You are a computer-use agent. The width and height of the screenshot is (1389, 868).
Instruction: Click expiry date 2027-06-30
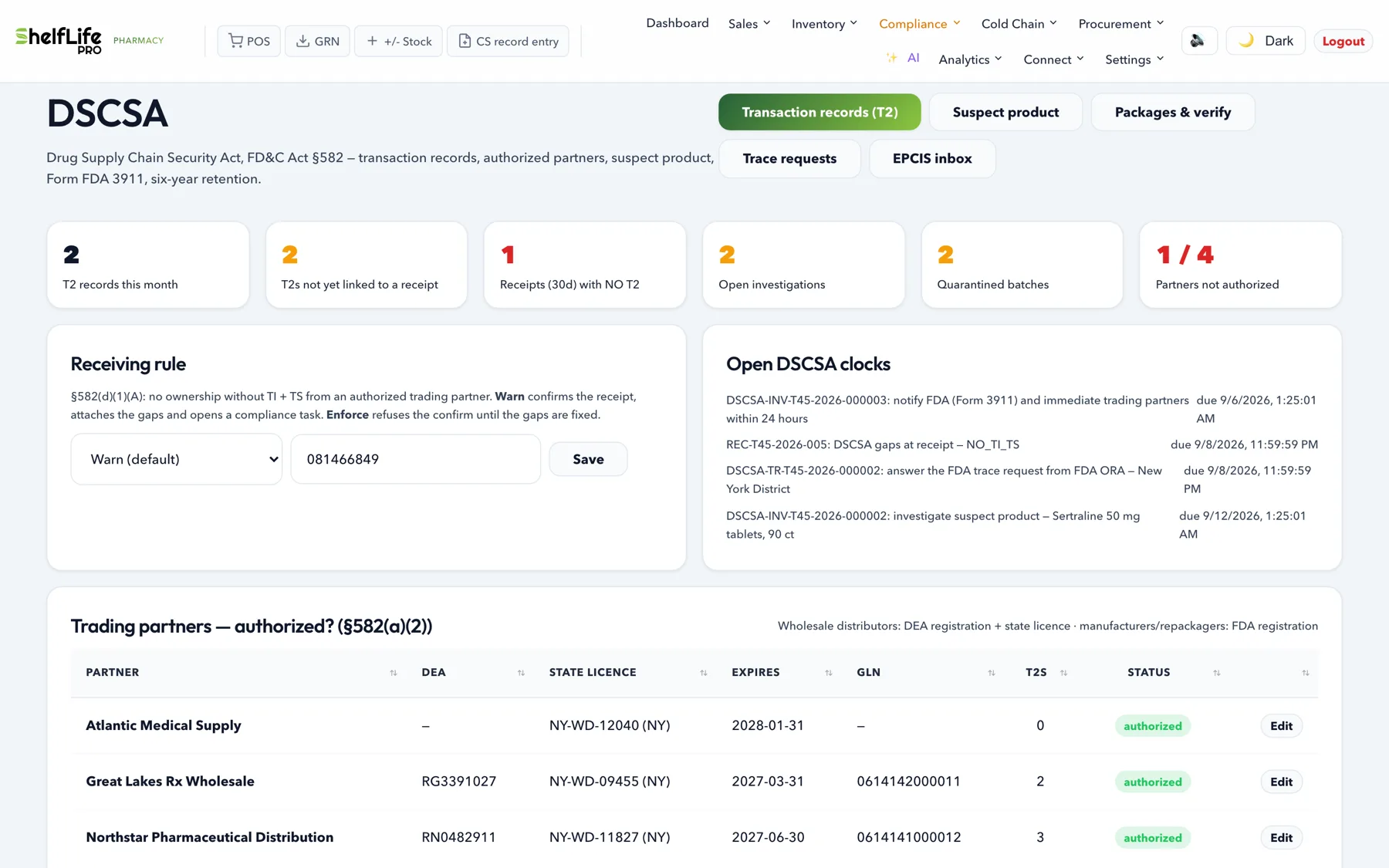[x=768, y=838]
